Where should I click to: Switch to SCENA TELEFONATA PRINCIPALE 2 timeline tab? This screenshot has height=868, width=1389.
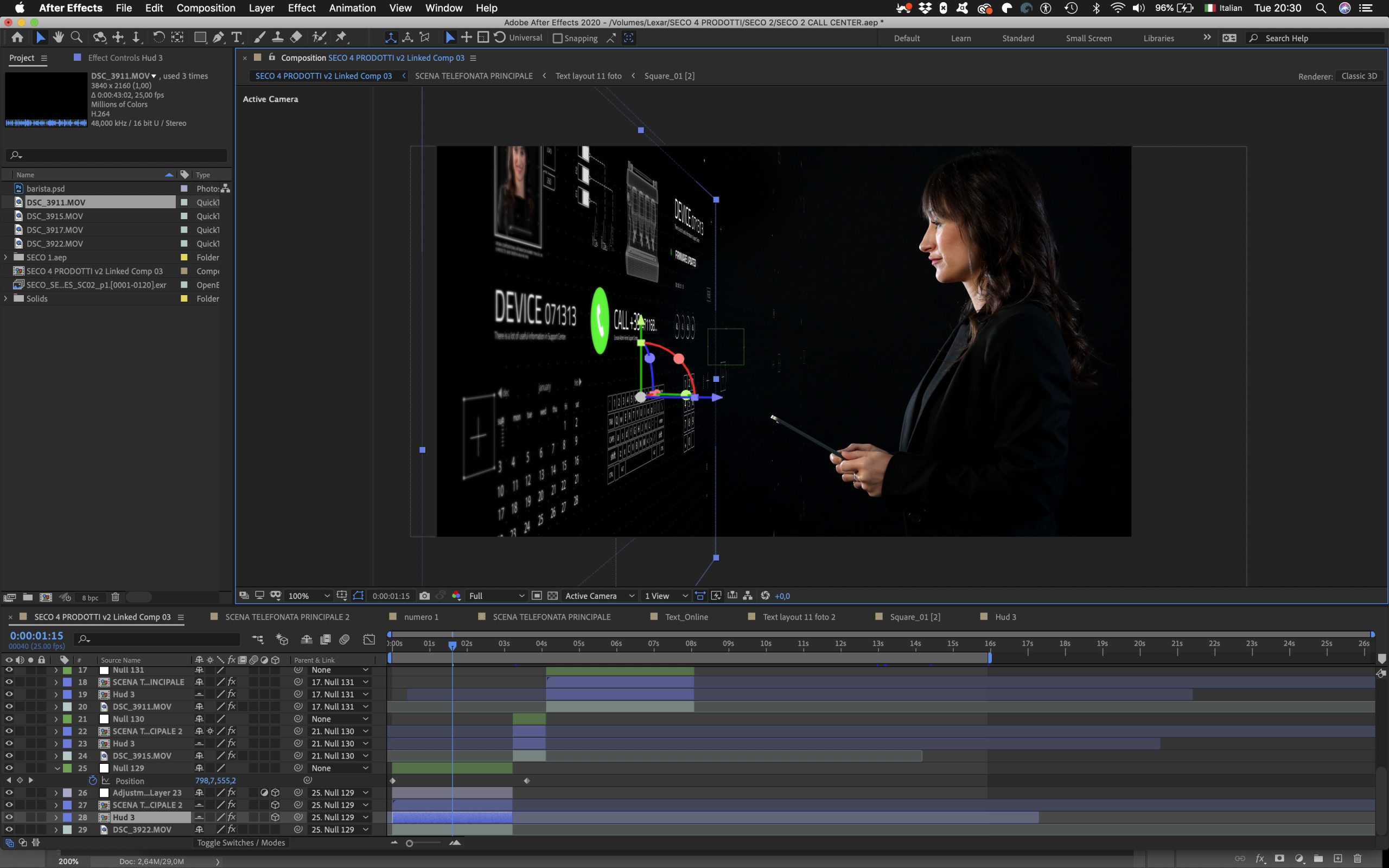pos(287,617)
